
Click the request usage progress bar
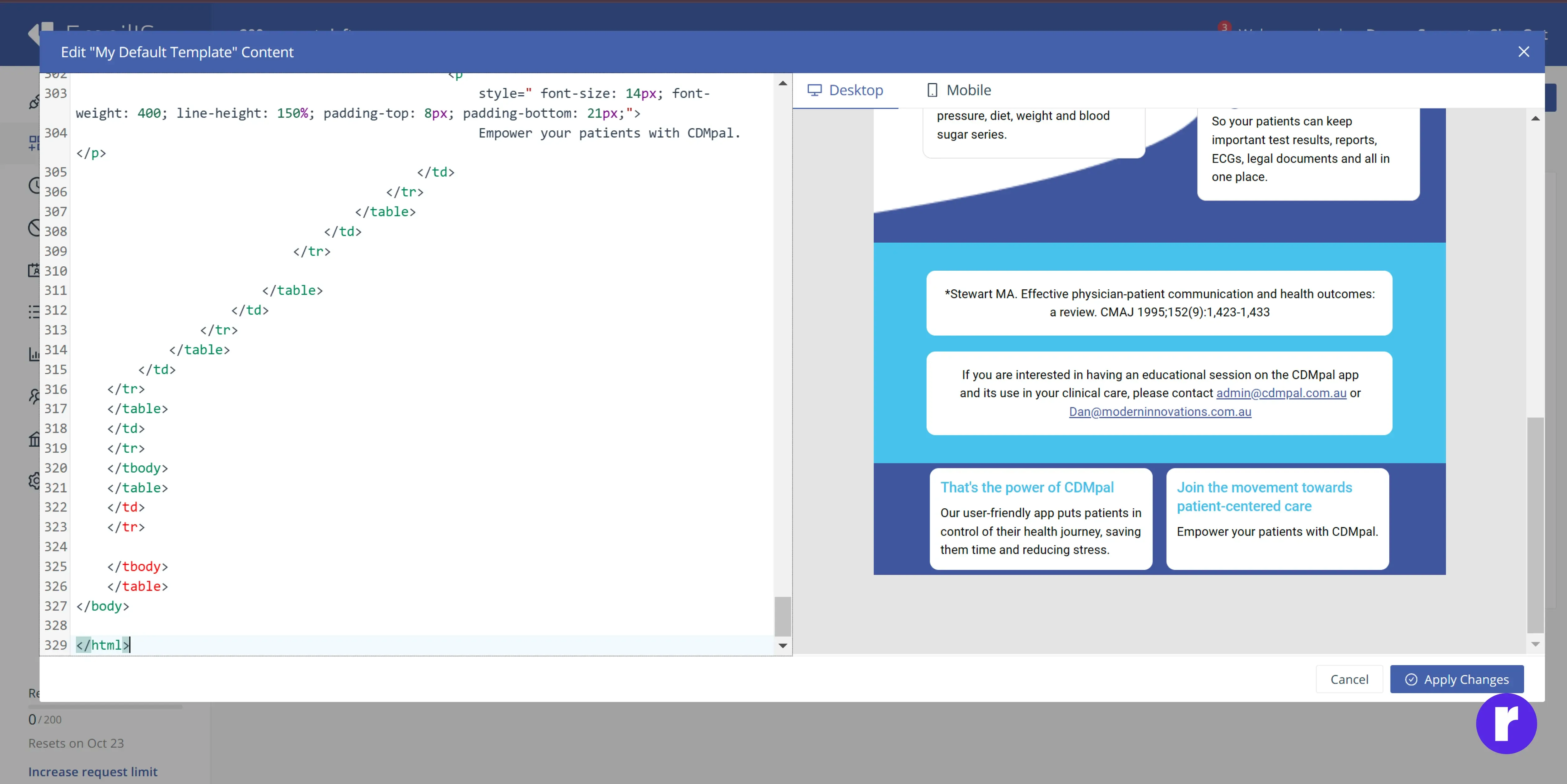(x=105, y=706)
